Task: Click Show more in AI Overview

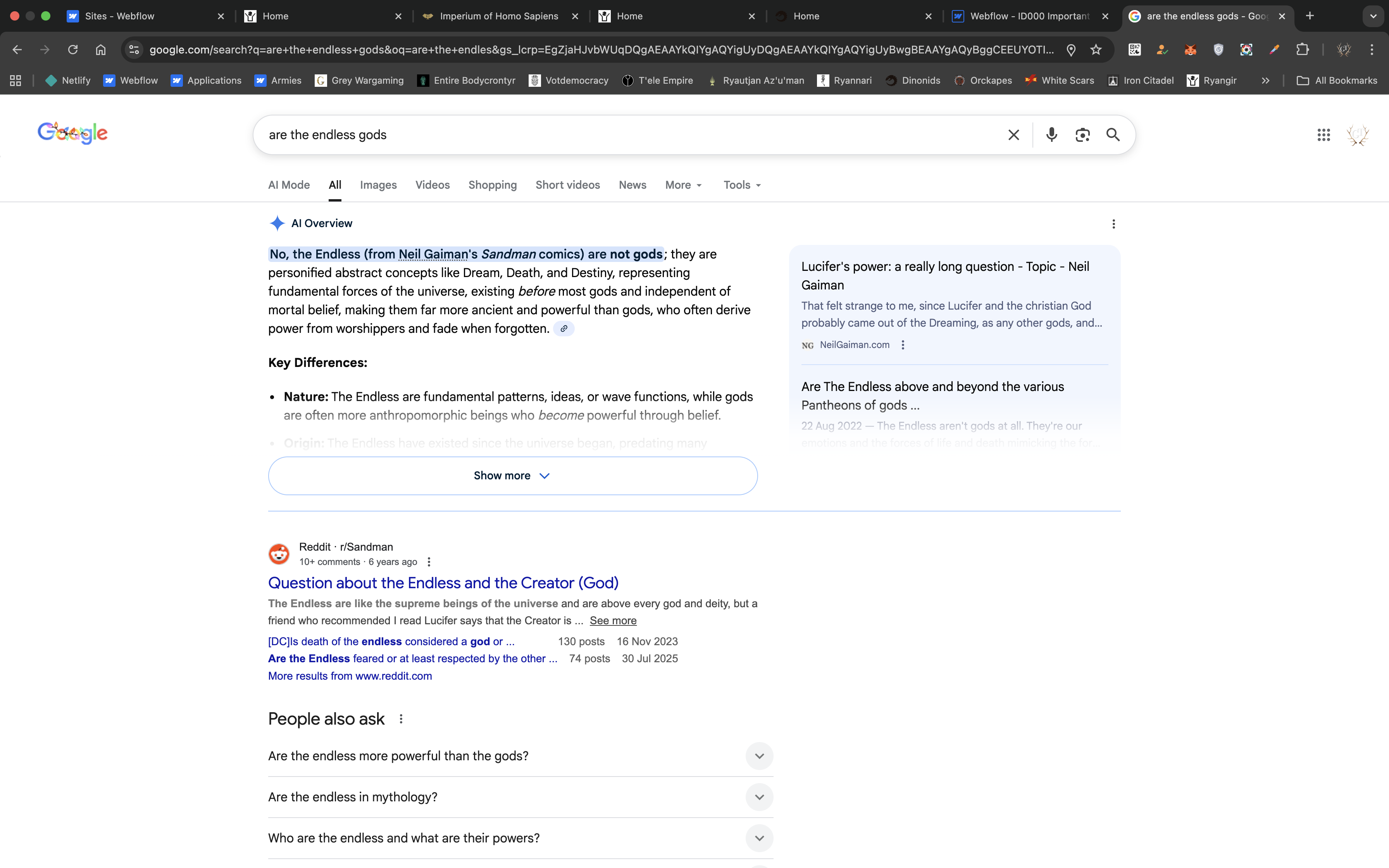Action: click(512, 476)
